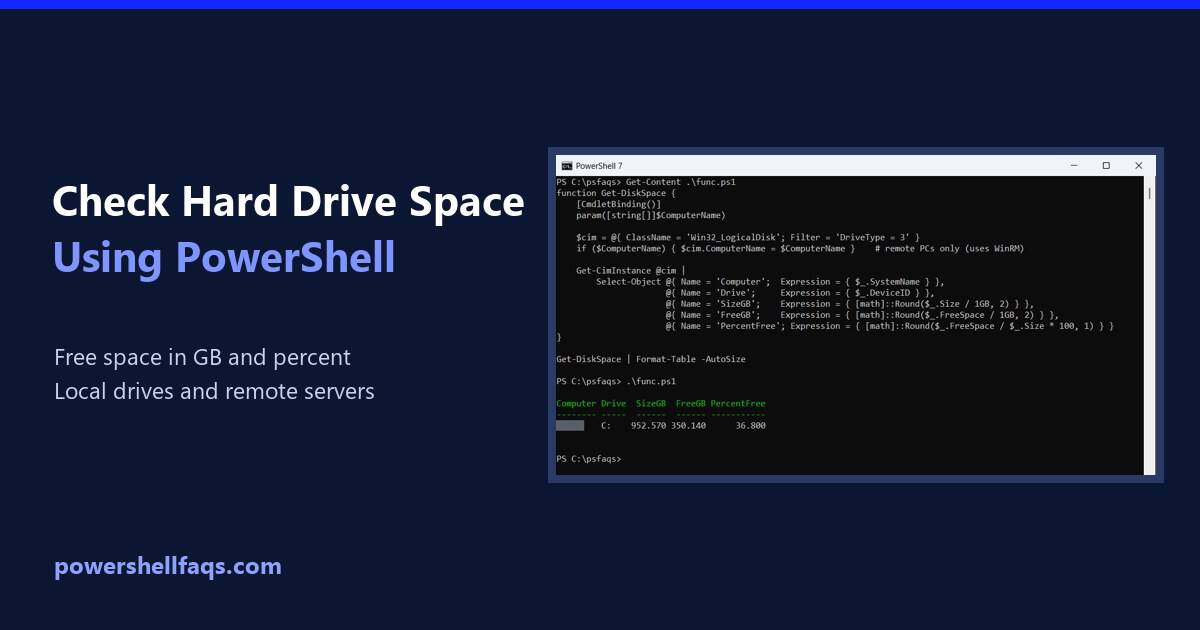Click the PowerShell 7 window icon
This screenshot has height=630, width=1200.
pyautogui.click(x=566, y=165)
